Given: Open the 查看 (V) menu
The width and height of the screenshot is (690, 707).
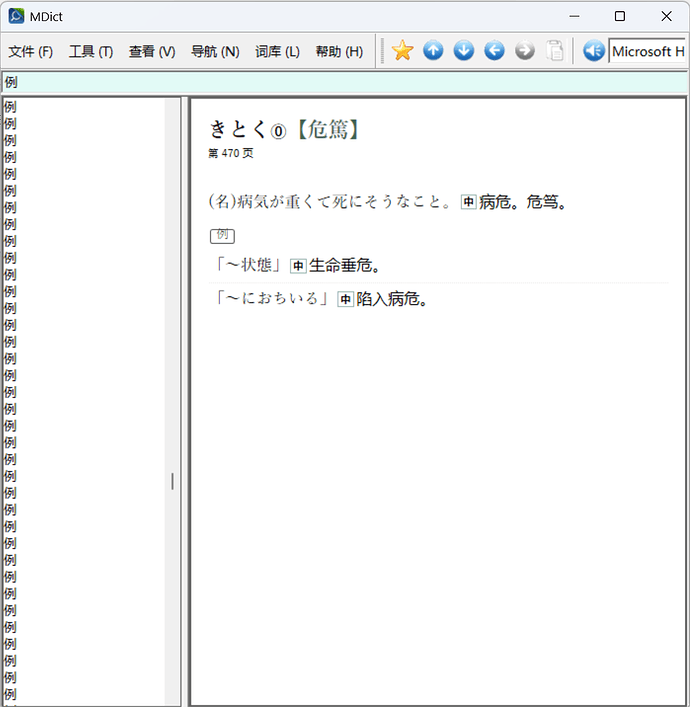Looking at the screenshot, I should click(x=152, y=52).
